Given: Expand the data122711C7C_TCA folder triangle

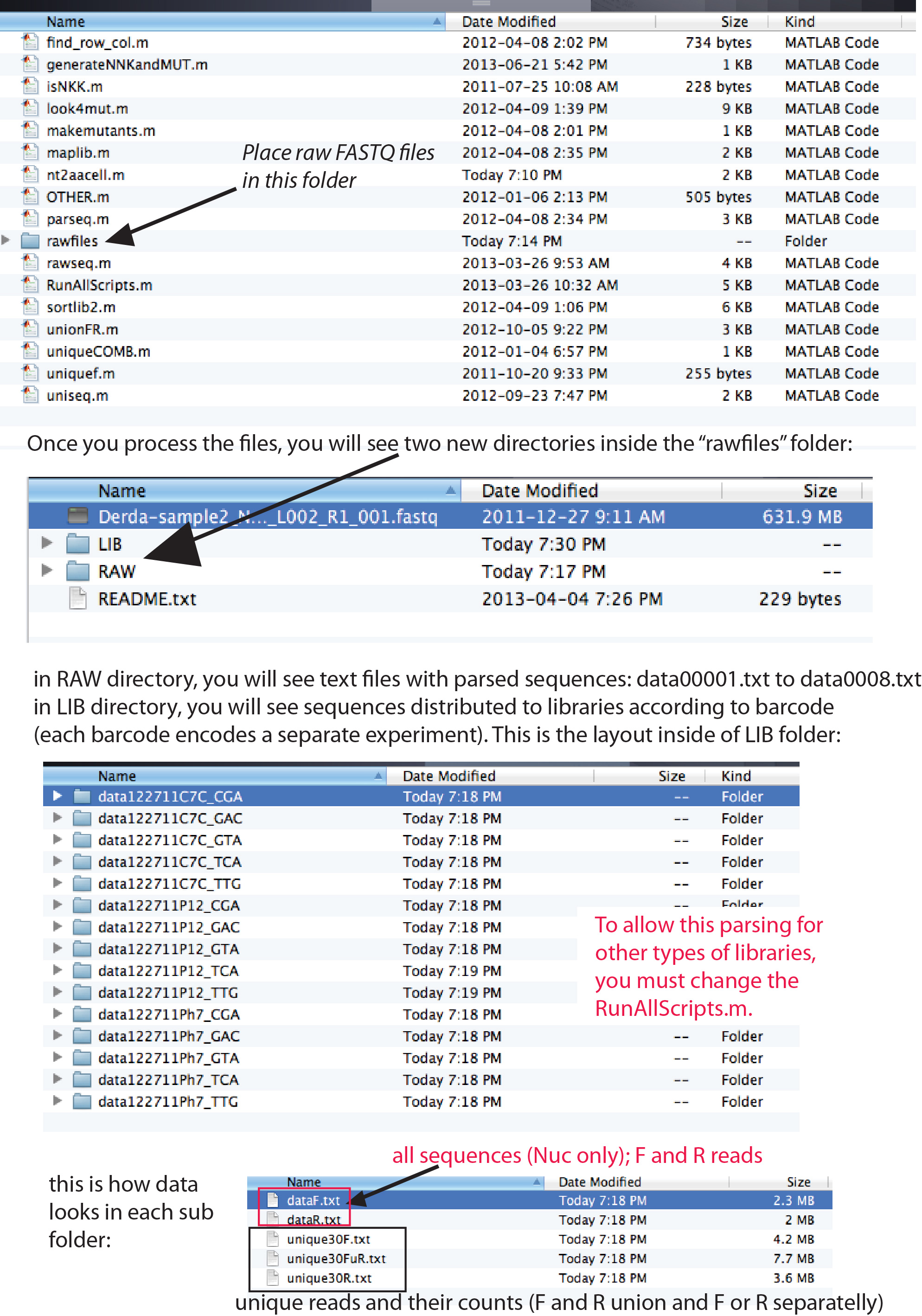Looking at the screenshot, I should pos(58,860).
